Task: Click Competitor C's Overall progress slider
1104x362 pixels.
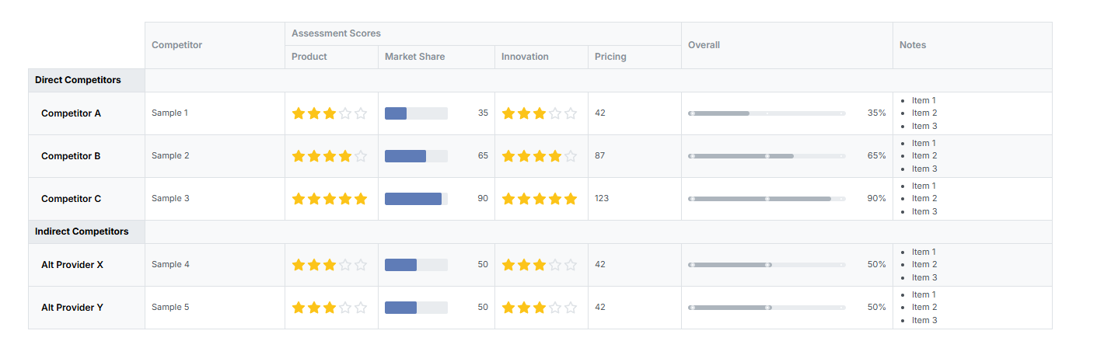Action: click(x=767, y=199)
